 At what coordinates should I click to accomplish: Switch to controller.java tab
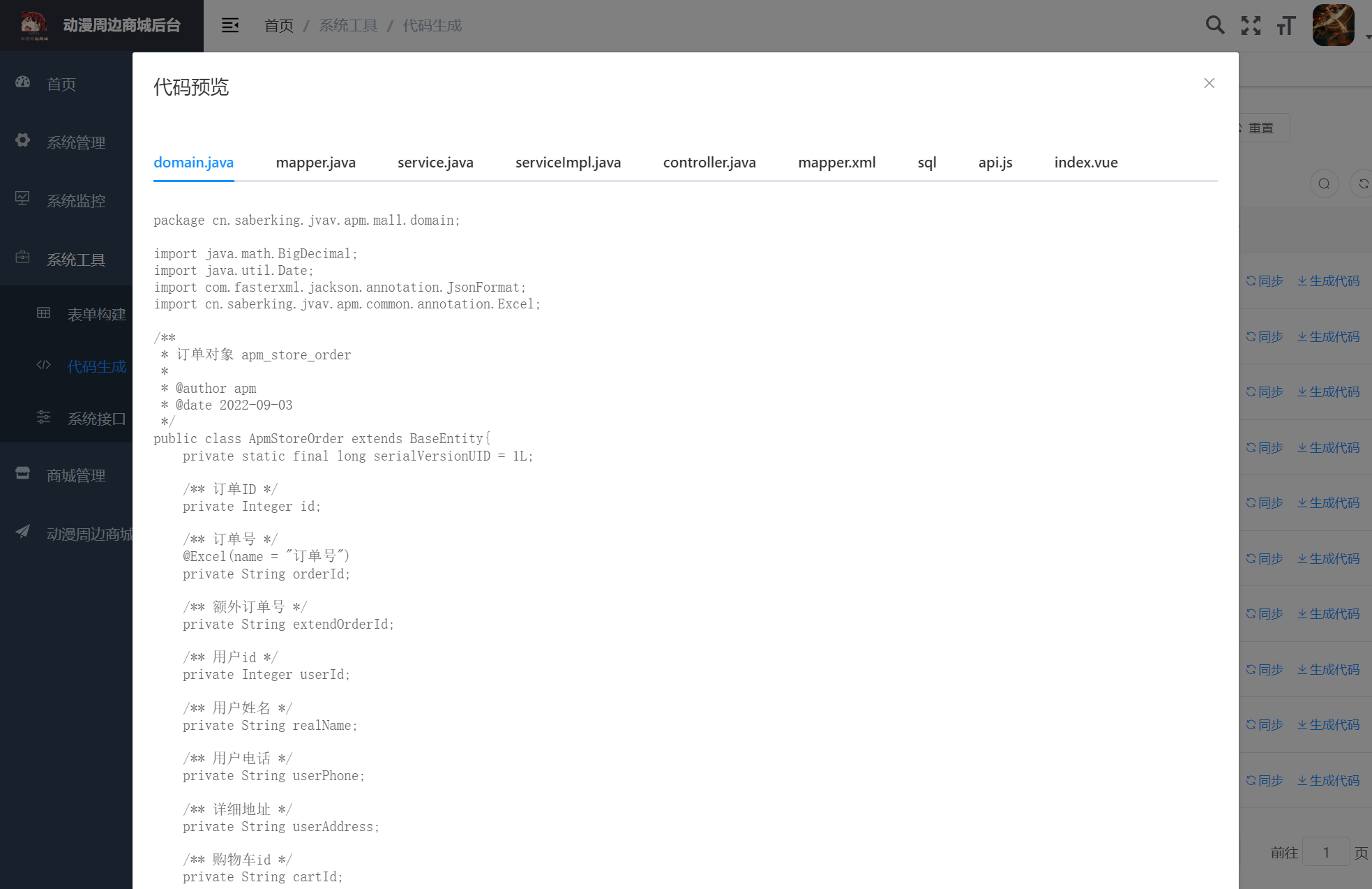click(709, 163)
